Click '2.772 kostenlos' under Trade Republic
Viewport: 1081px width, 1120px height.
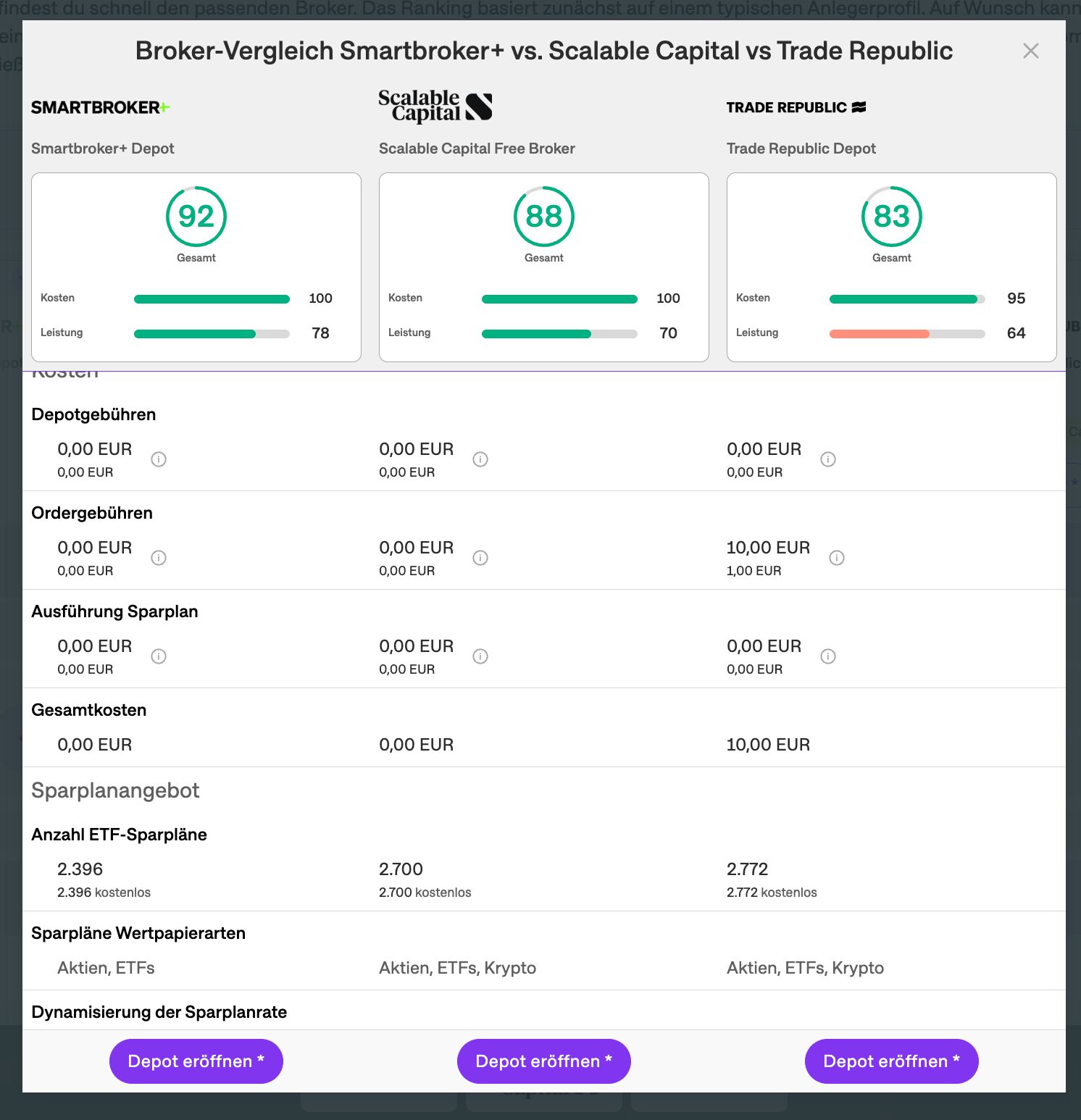pyautogui.click(x=772, y=893)
